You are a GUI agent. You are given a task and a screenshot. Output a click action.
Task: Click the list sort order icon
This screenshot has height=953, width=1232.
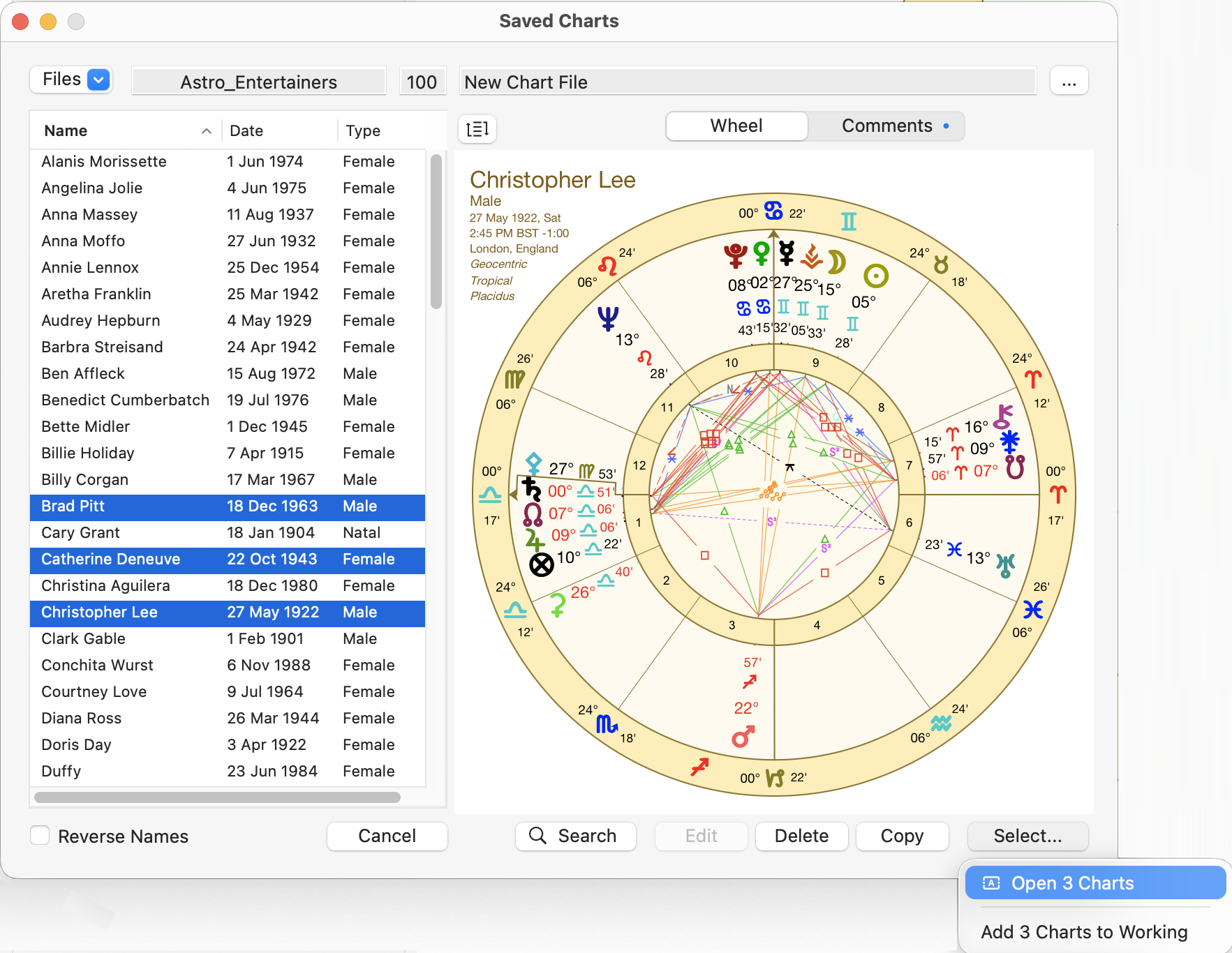477,129
